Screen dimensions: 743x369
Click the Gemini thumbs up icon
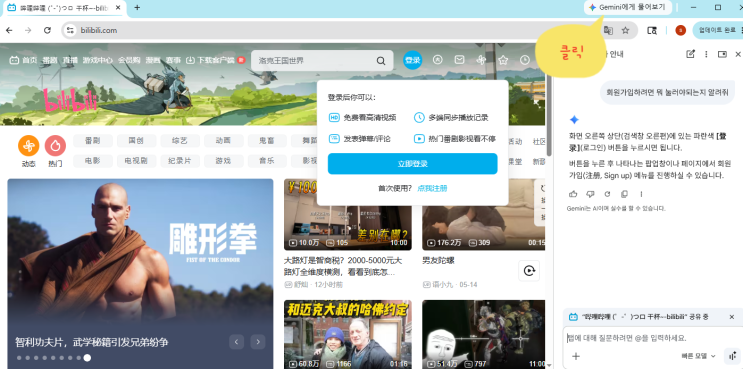point(573,194)
